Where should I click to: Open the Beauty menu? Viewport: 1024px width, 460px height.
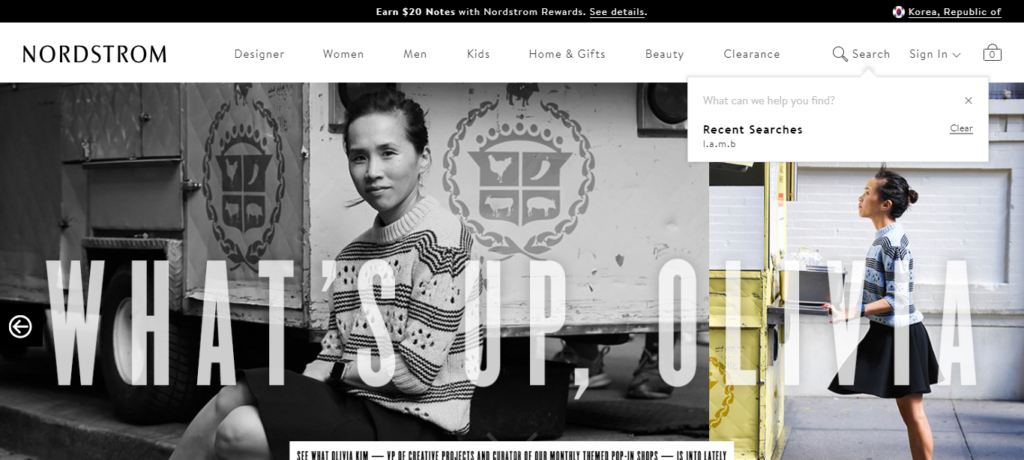point(664,54)
